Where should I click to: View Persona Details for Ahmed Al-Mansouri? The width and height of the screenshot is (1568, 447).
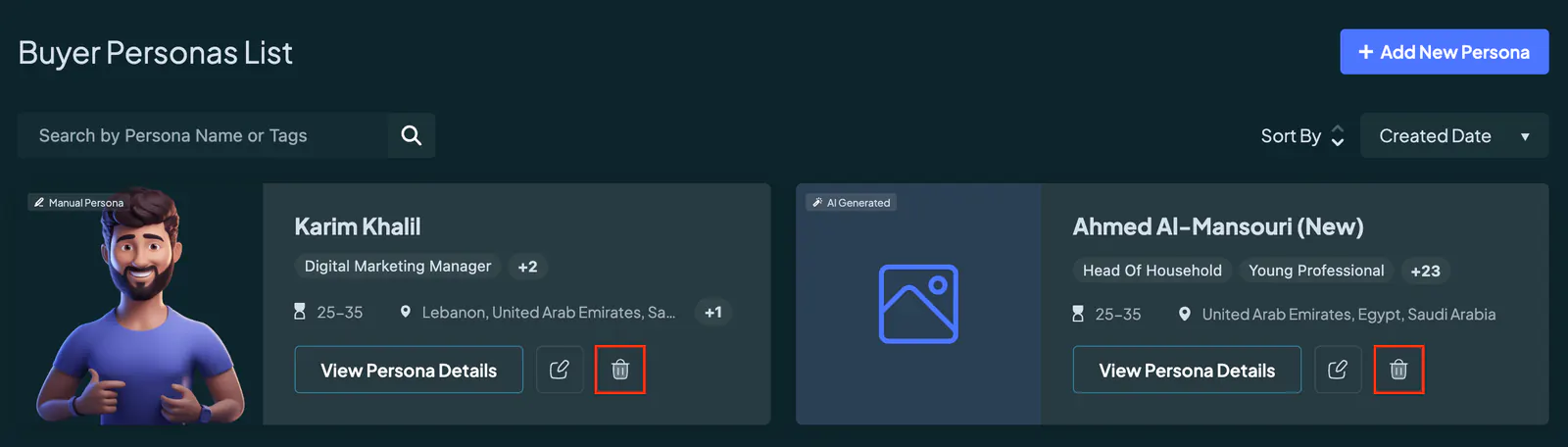1187,370
